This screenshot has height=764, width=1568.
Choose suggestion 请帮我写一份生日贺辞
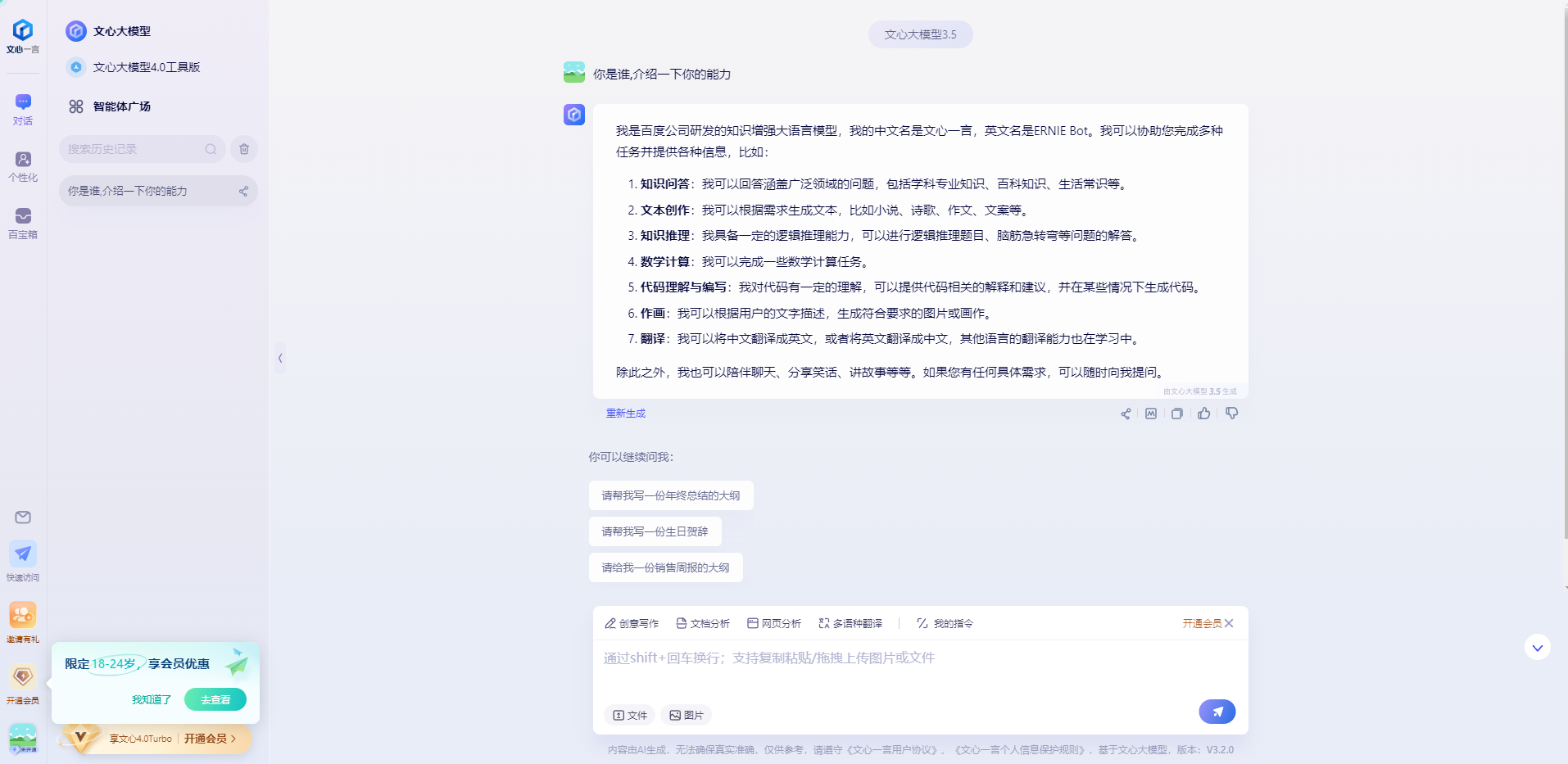(x=655, y=531)
